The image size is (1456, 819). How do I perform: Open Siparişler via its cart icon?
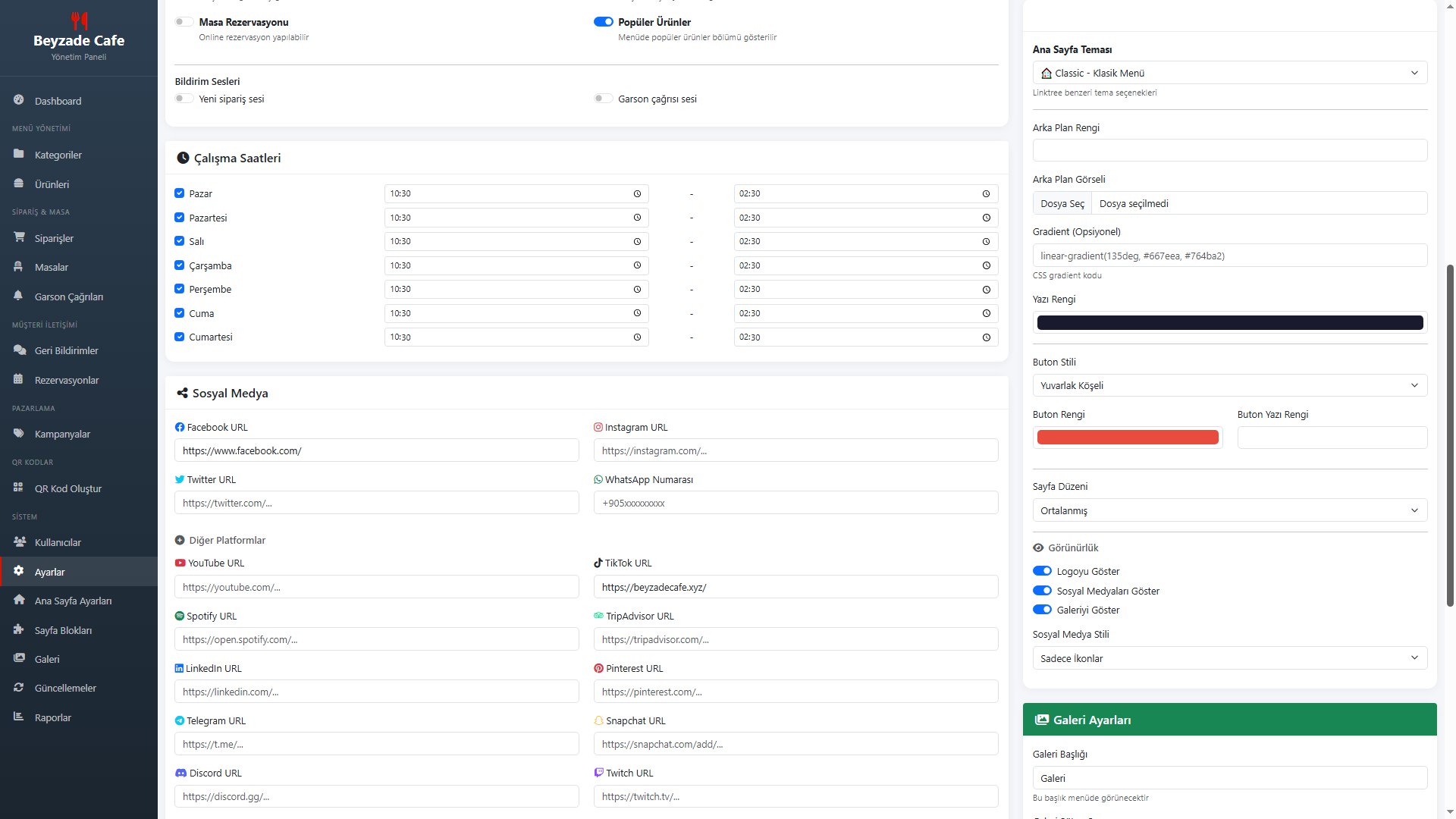[18, 237]
